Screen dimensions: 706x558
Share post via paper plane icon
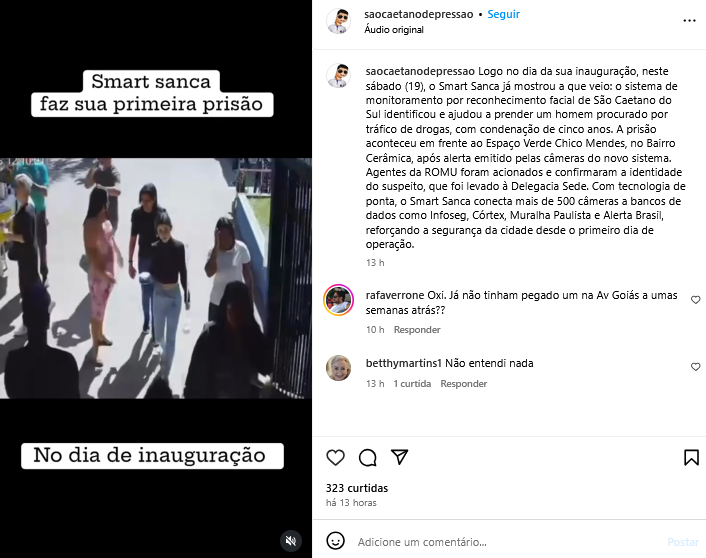[399, 457]
